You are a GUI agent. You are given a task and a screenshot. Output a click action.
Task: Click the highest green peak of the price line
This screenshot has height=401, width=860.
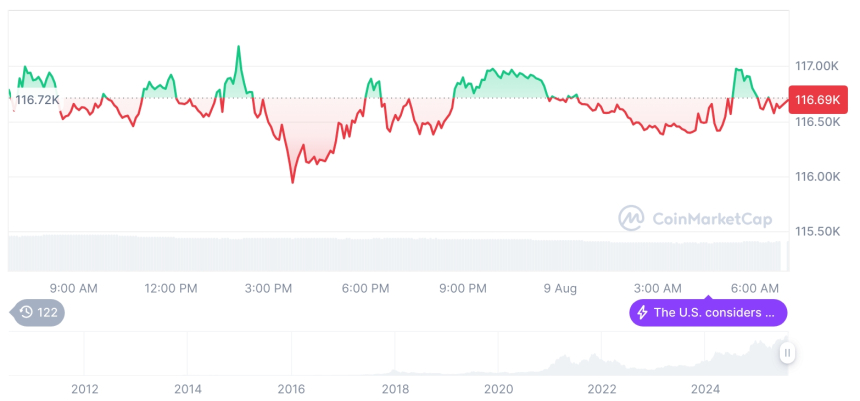(238, 47)
